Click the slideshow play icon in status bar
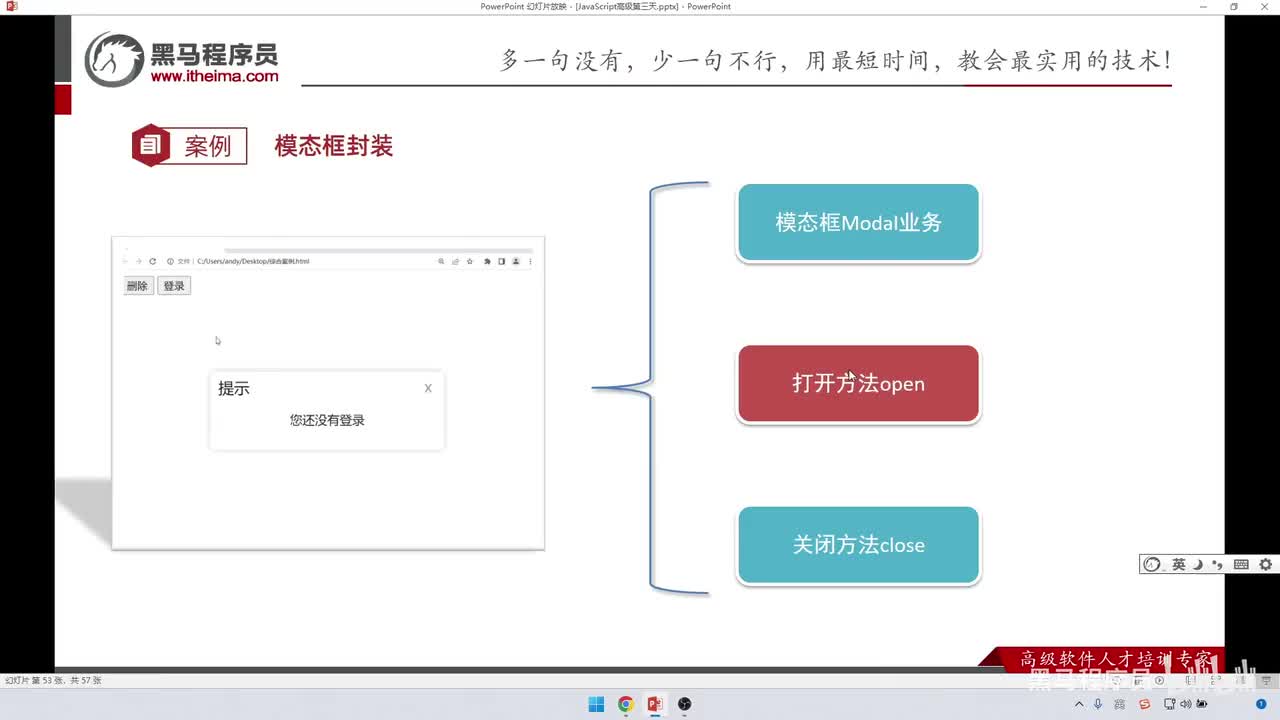The height and width of the screenshot is (720, 1280). tap(1160, 680)
